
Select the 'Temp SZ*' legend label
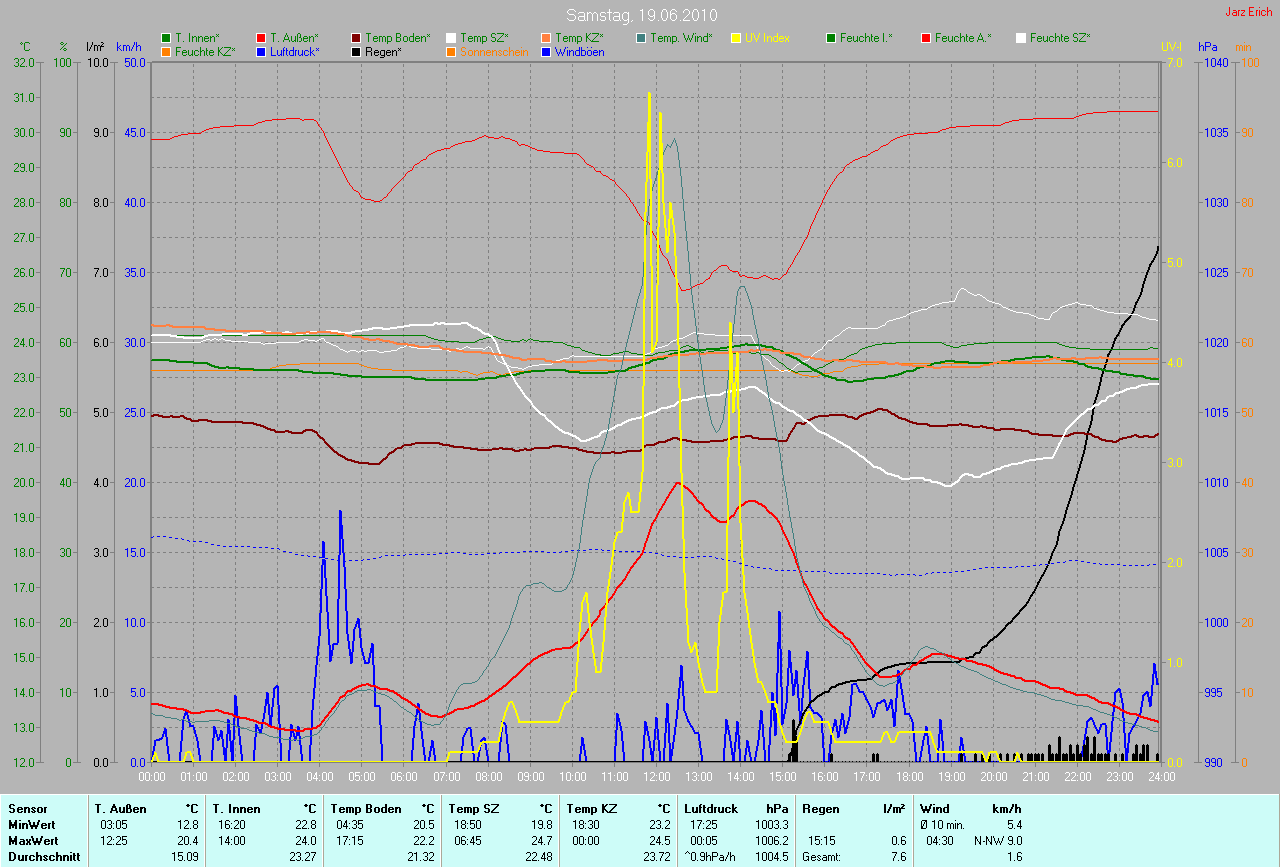tap(484, 38)
